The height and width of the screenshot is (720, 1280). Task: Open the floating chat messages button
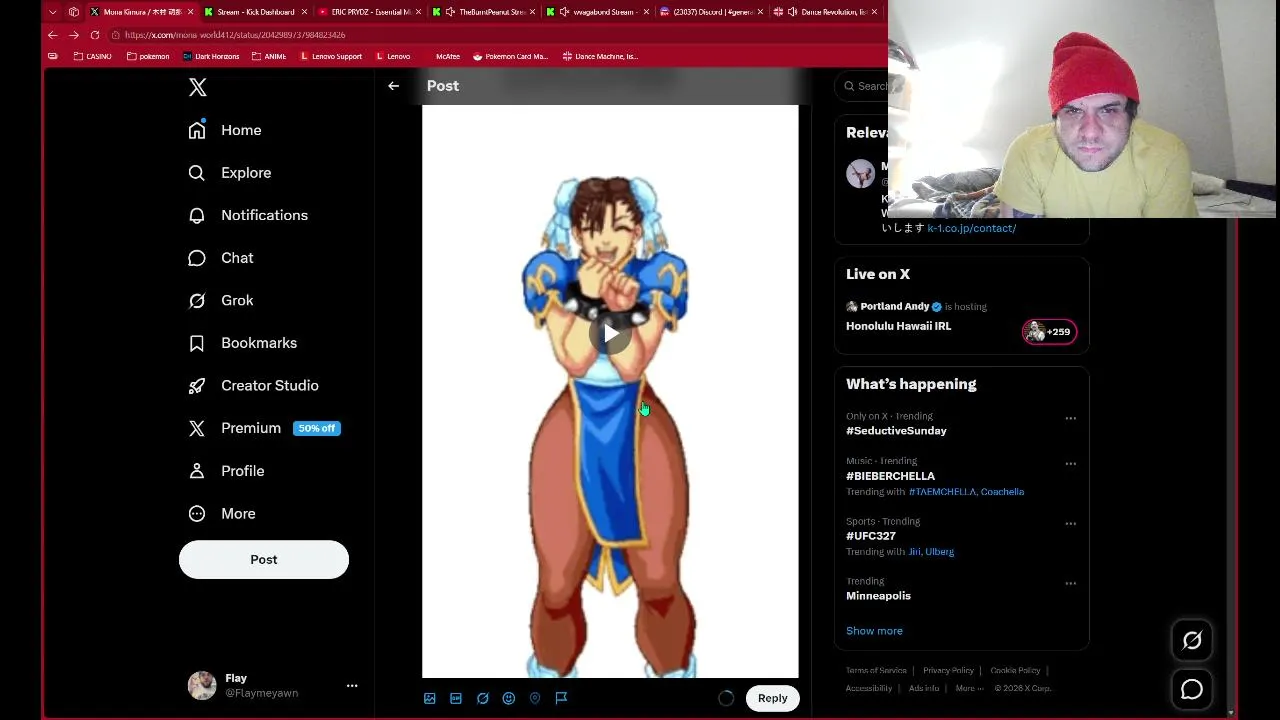tap(1192, 689)
